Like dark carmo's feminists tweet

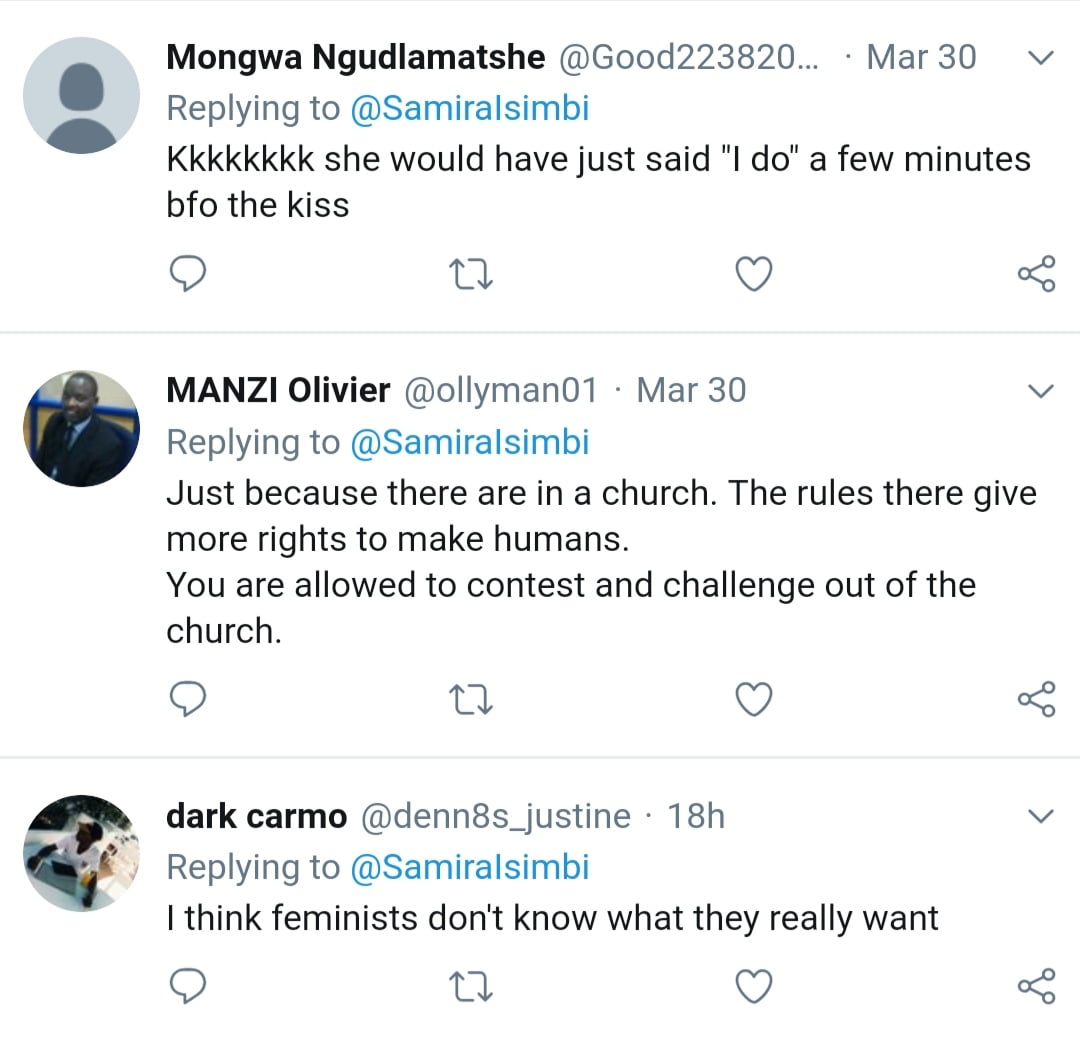point(754,986)
